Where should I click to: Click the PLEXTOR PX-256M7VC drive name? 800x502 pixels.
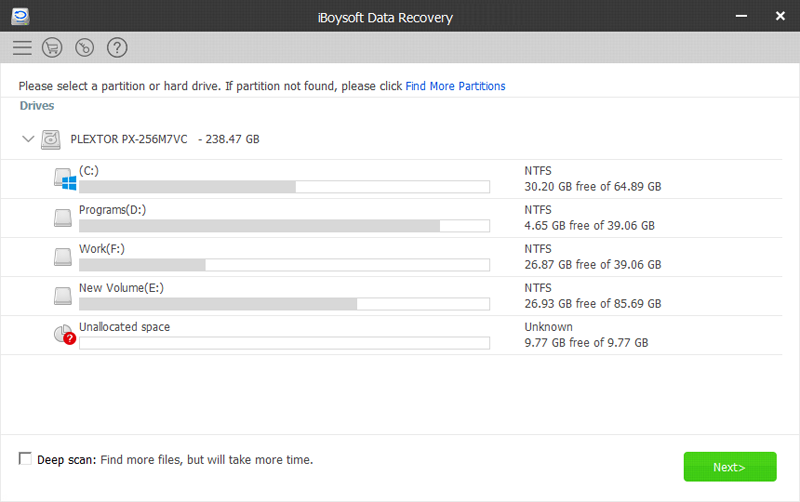coord(130,140)
